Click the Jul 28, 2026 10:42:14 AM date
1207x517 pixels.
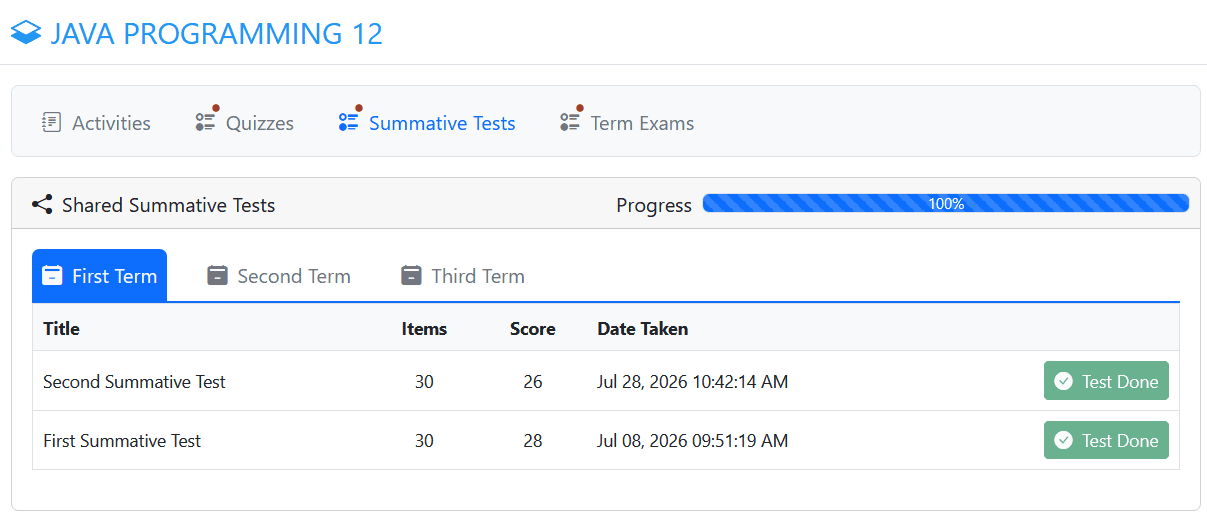coord(693,381)
